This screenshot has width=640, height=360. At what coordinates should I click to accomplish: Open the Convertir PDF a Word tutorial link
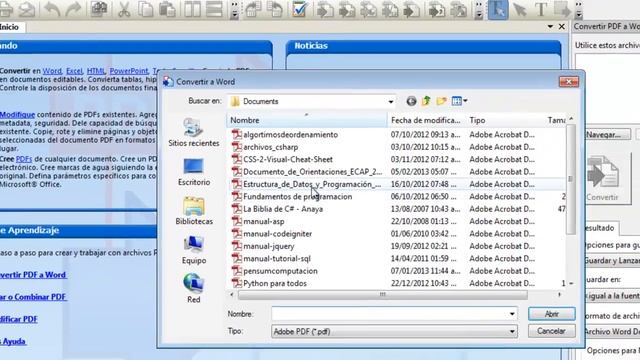[x=33, y=275]
